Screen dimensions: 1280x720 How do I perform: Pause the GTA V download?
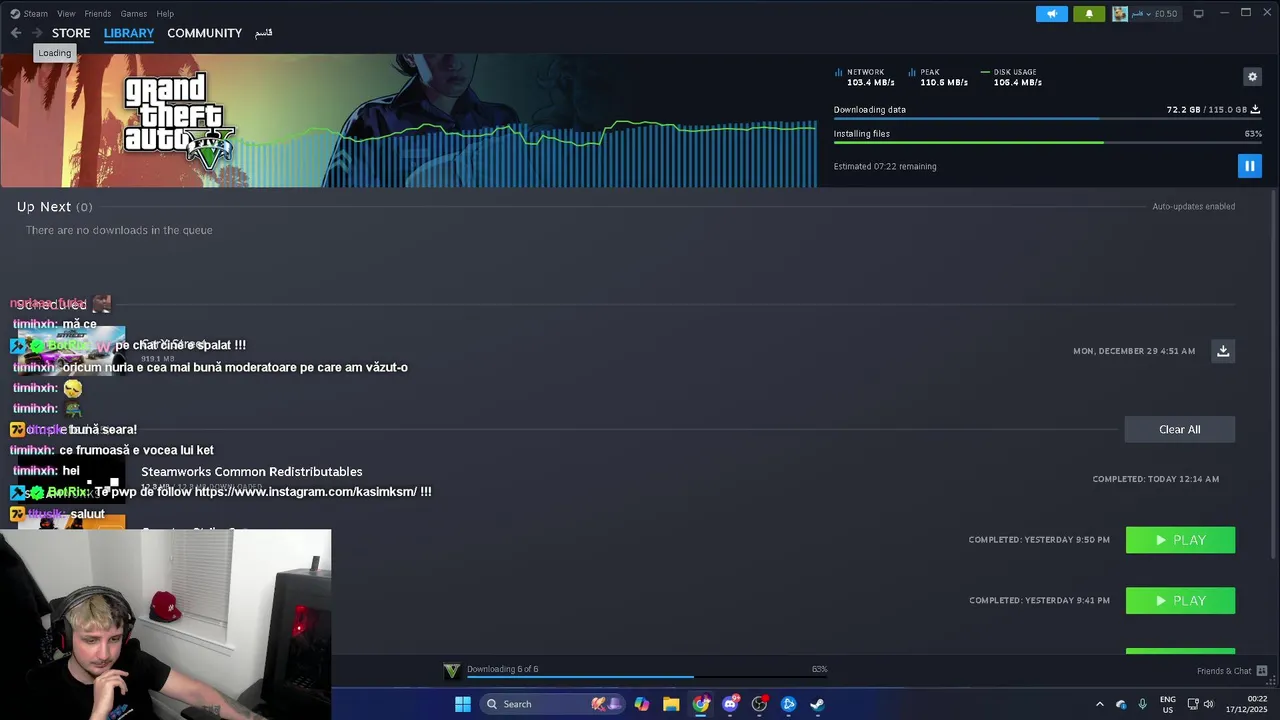(1249, 166)
